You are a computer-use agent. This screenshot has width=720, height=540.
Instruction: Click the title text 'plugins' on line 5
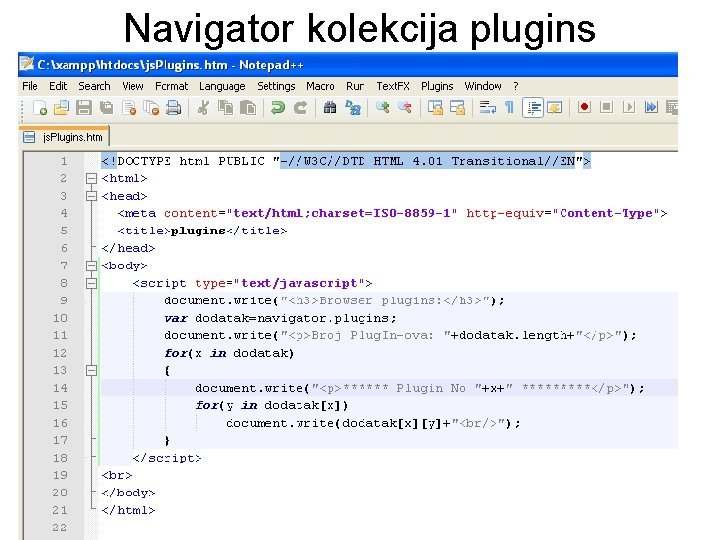pyautogui.click(x=198, y=231)
